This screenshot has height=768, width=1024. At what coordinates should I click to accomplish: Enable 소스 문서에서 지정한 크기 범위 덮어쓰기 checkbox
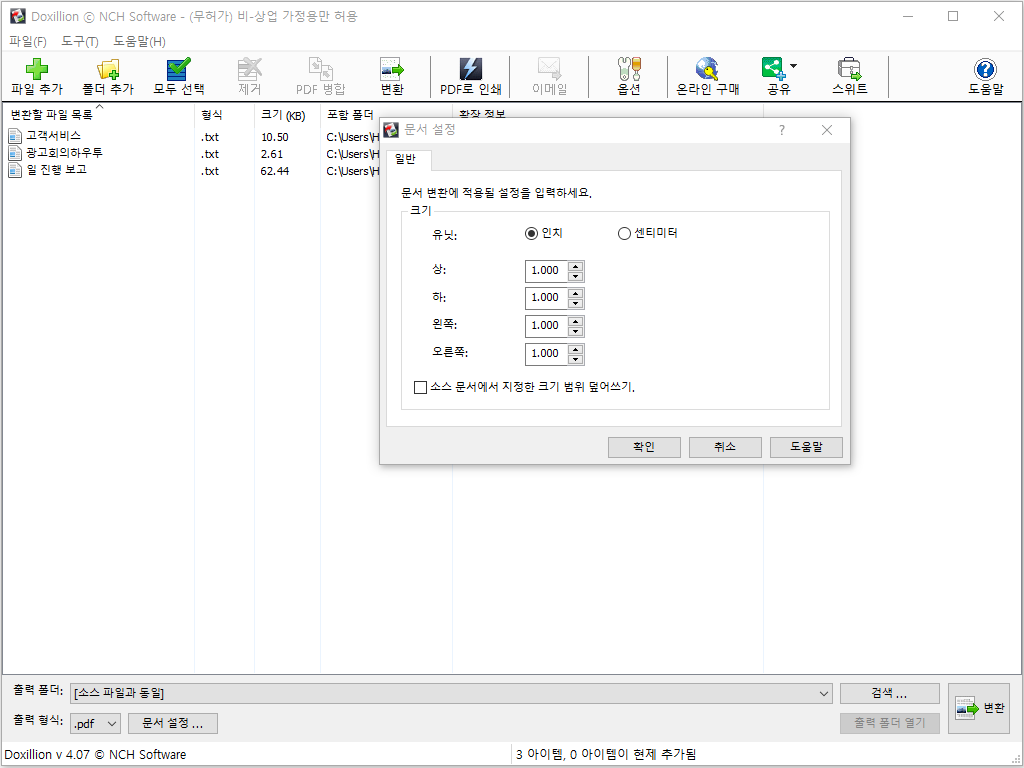(421, 387)
